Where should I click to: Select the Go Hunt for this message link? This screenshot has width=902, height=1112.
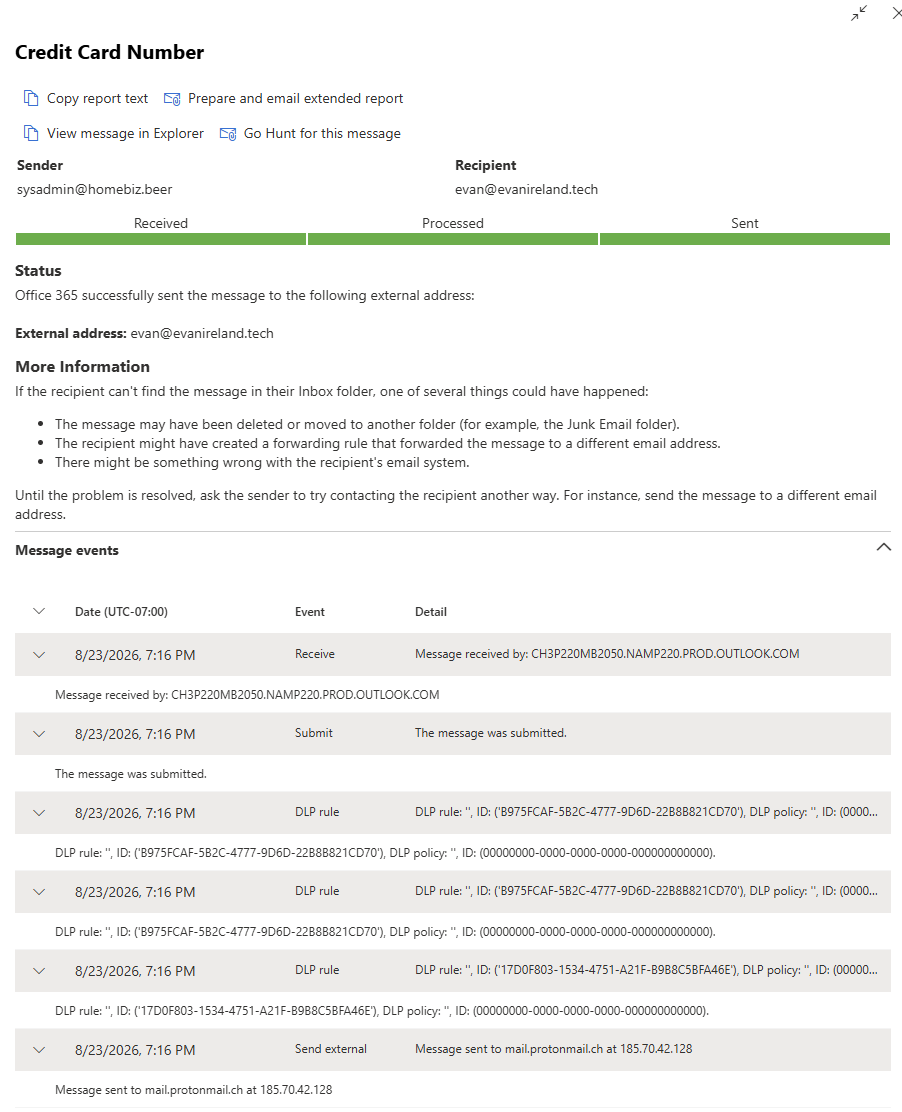tap(322, 133)
